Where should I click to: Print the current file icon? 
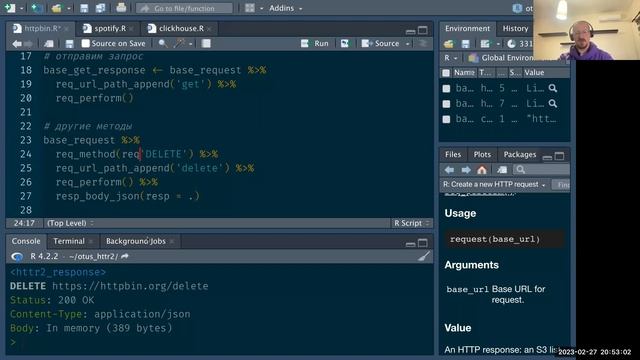pyautogui.click(x=121, y=7)
